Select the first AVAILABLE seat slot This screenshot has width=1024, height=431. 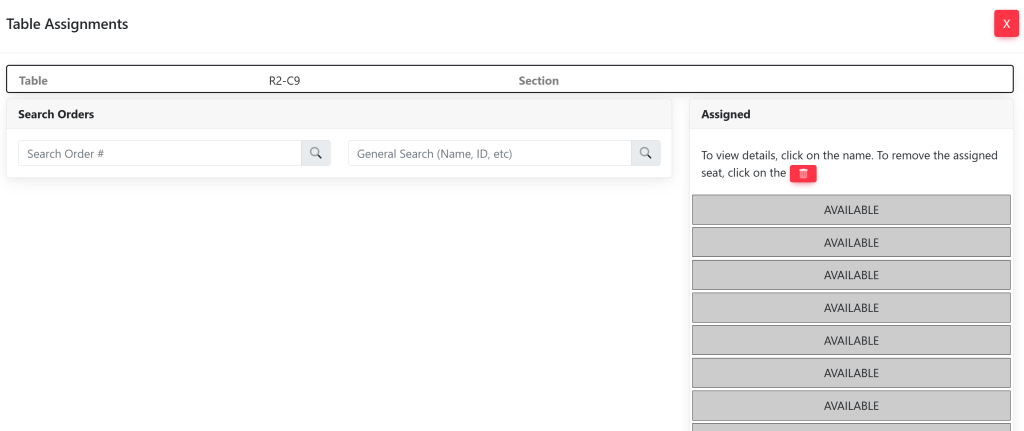click(851, 210)
